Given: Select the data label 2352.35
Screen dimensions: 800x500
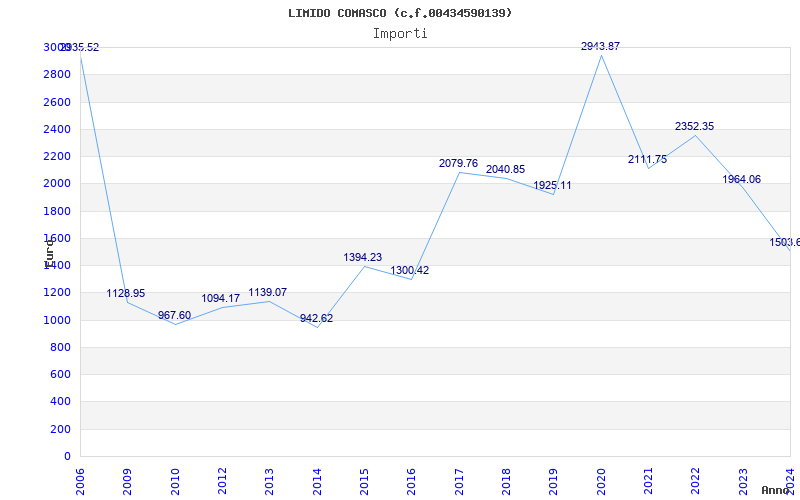Looking at the screenshot, I should pyautogui.click(x=694, y=127).
